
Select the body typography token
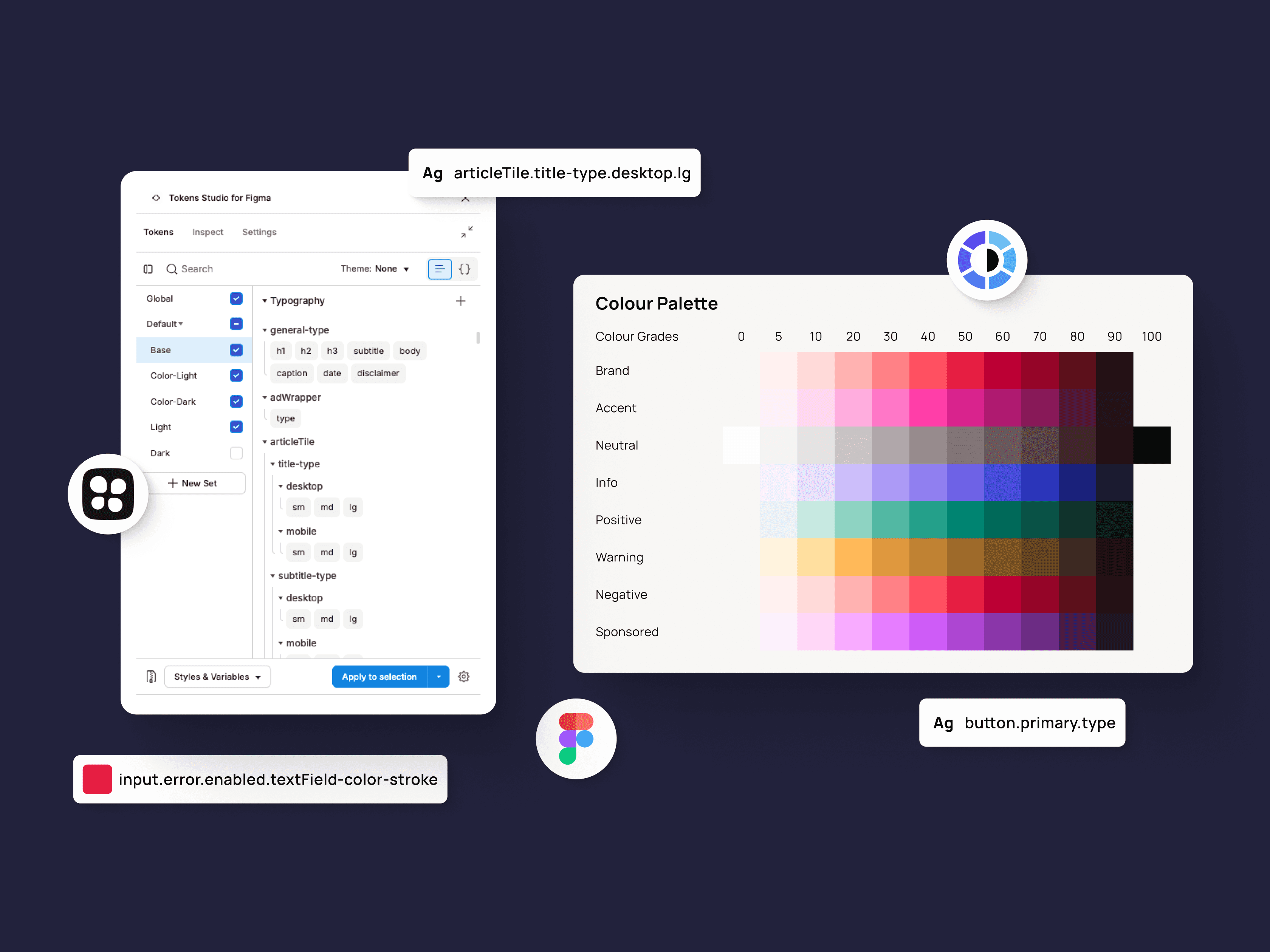point(410,351)
